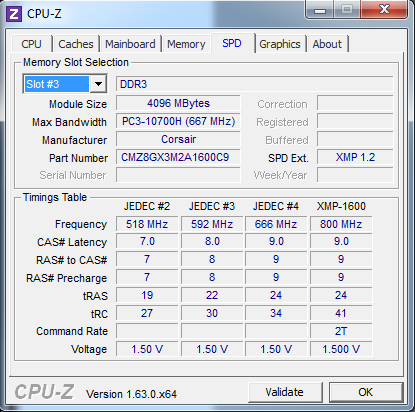Click the 592 MHz frequency cell
This screenshot has height=412, width=415.
click(x=212, y=224)
